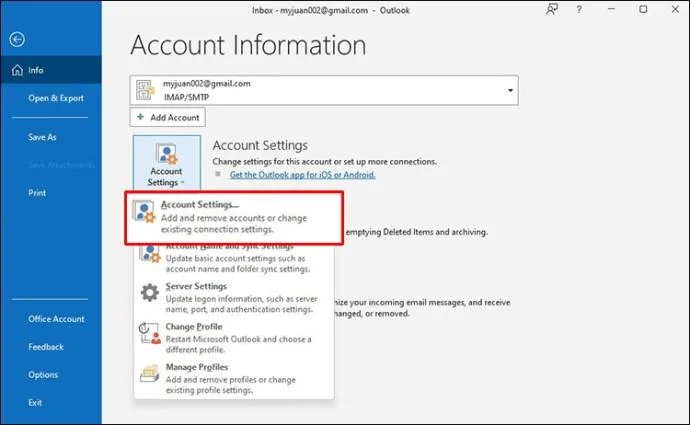The image size is (690, 425).
Task: Click 'Change settings for this account' description
Action: tap(325, 161)
